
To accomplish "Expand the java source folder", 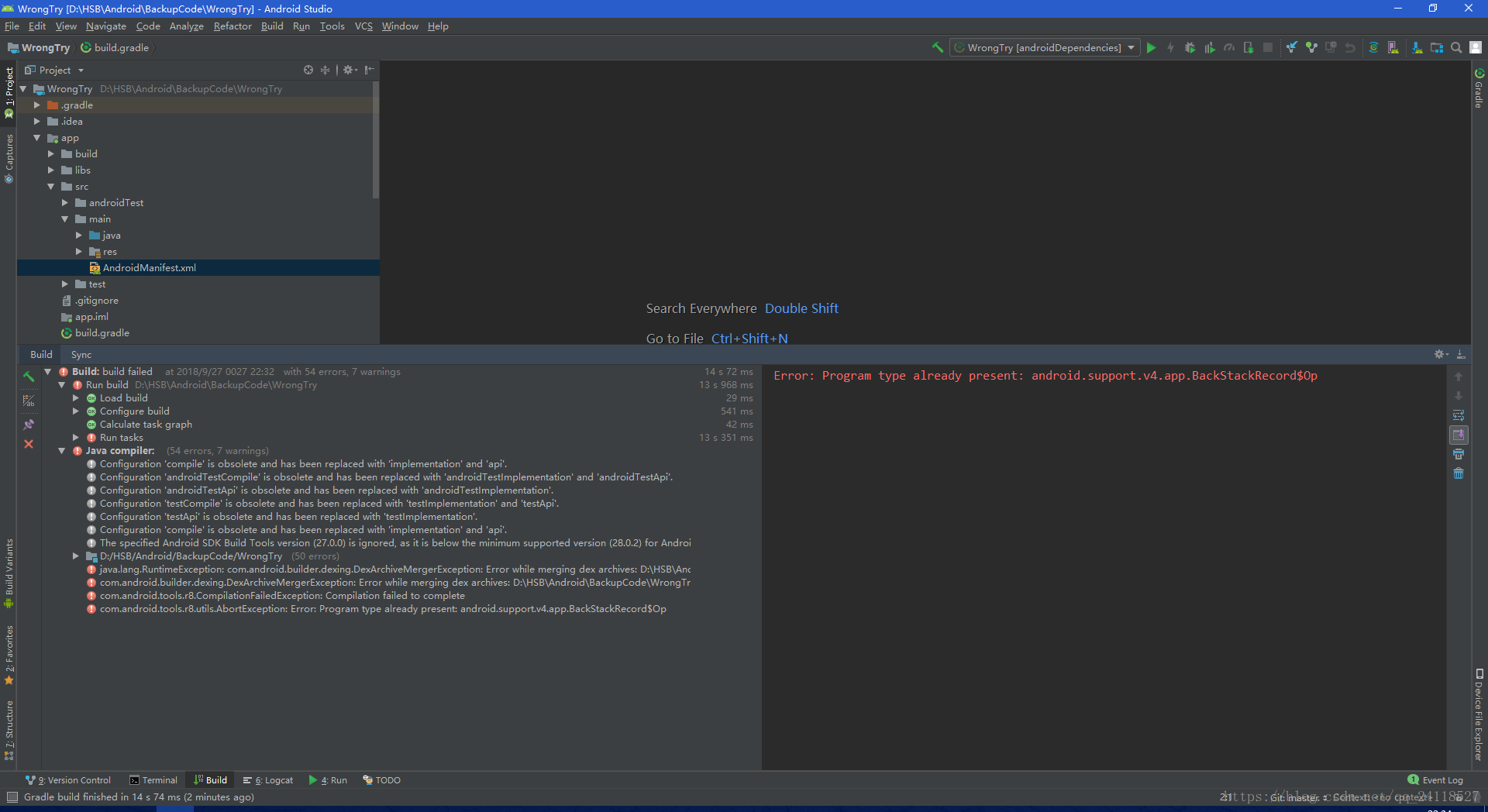I will [78, 235].
